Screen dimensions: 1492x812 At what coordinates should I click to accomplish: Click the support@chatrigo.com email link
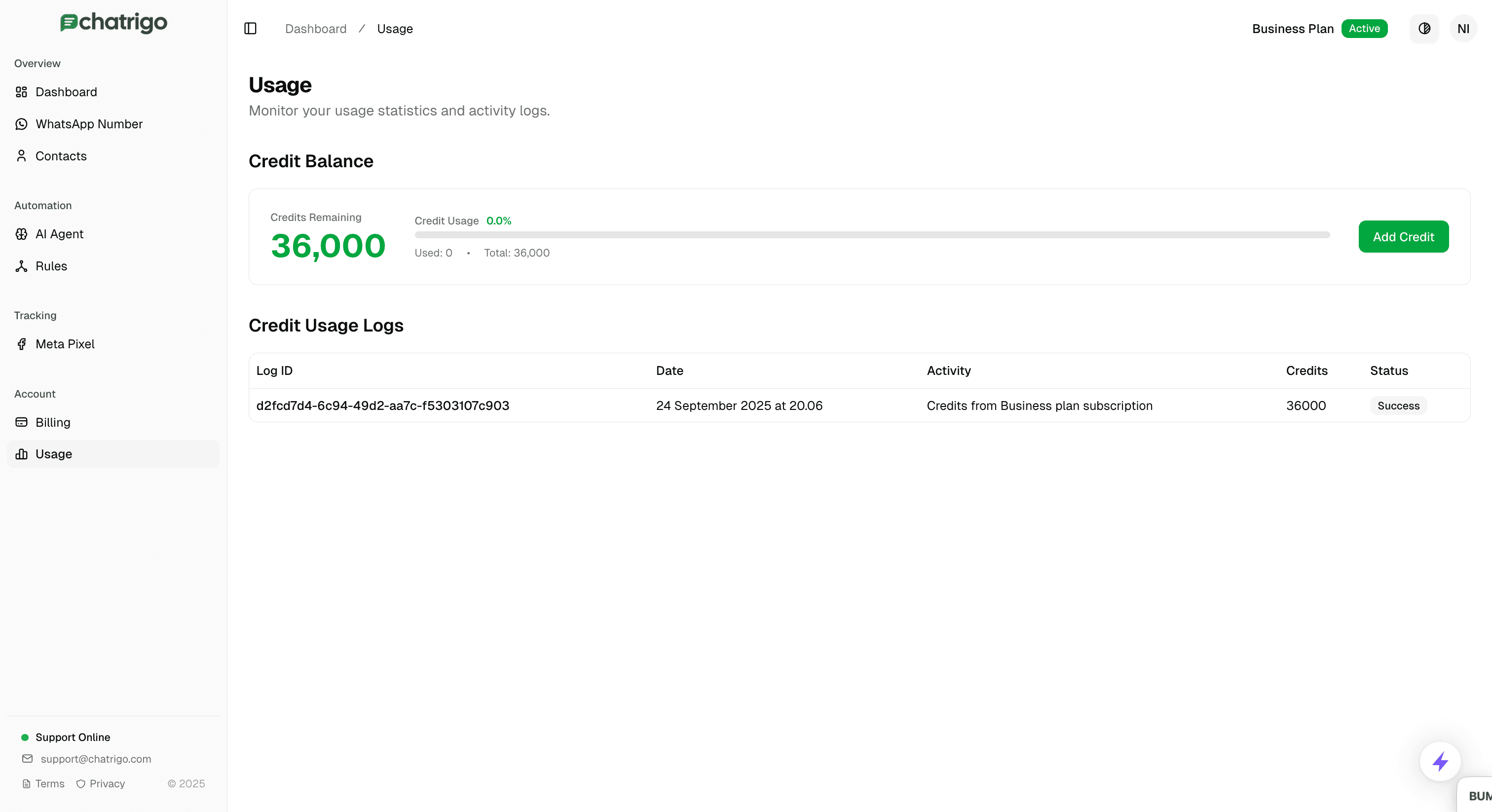pyautogui.click(x=96, y=759)
